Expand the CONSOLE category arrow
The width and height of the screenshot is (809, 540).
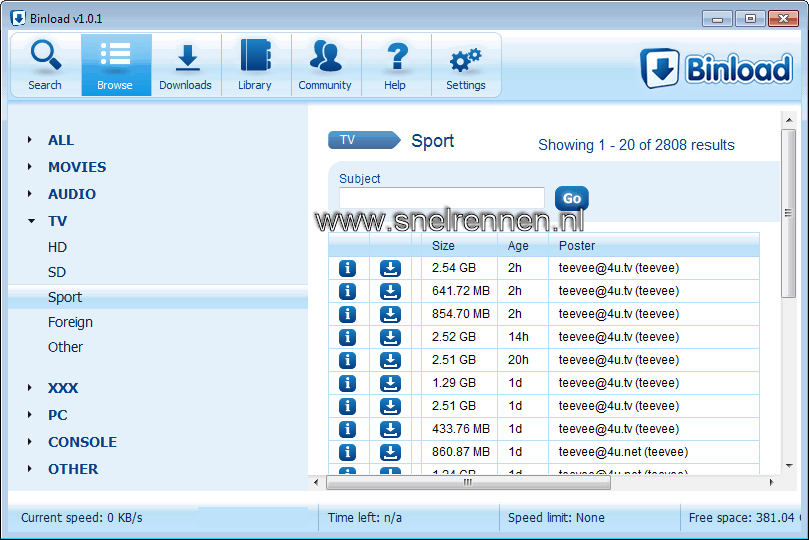30,441
